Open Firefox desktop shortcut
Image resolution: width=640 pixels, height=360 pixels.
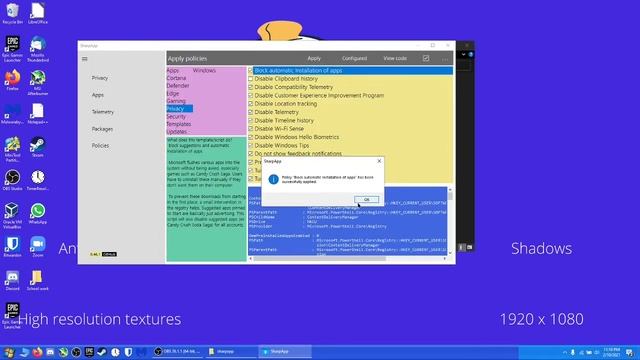(x=12, y=80)
